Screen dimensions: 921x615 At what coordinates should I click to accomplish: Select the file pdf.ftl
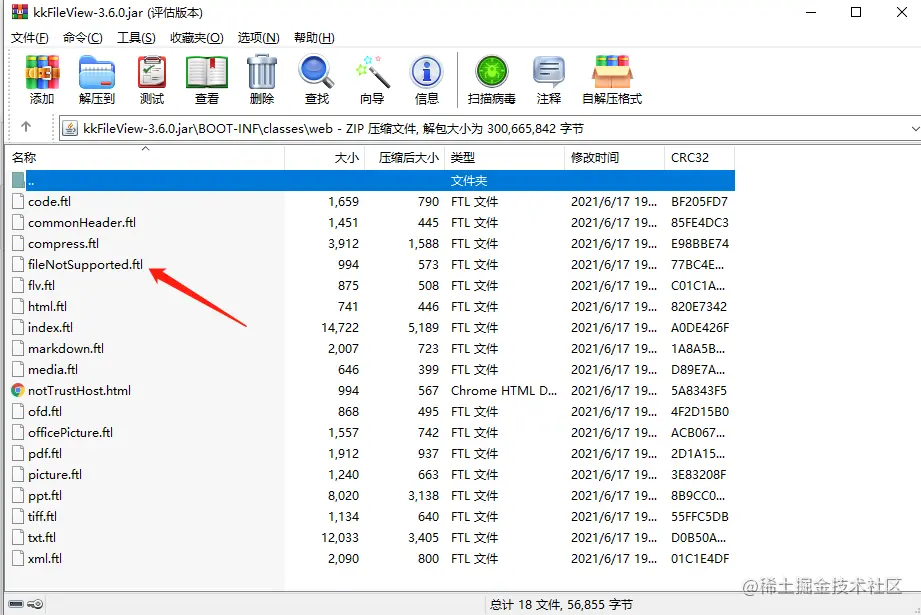point(45,453)
